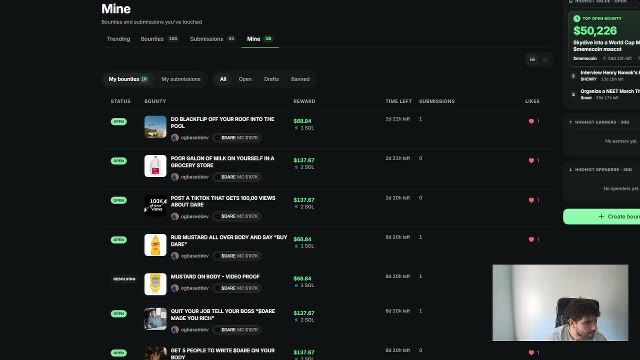640x360 pixels.
Task: Click the STATUS column header
Action: click(x=120, y=101)
